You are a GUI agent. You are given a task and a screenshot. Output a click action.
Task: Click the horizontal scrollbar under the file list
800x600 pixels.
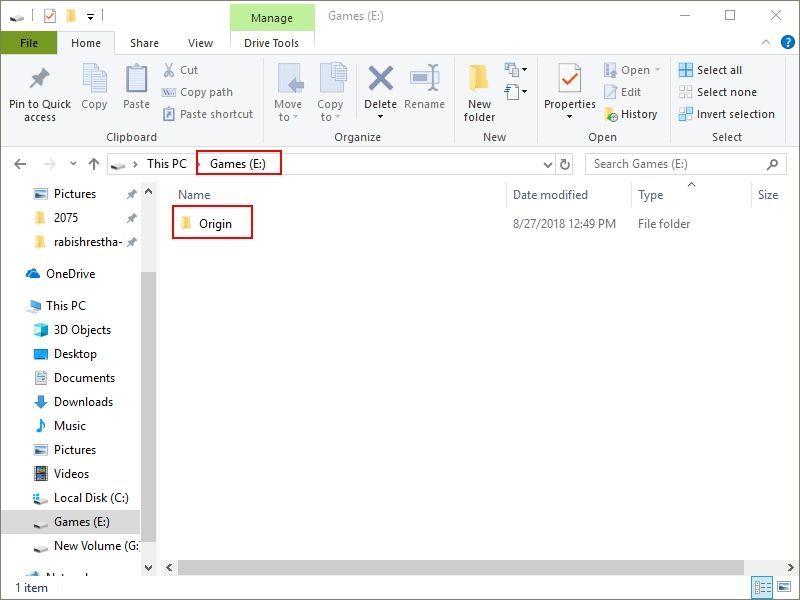coord(460,567)
